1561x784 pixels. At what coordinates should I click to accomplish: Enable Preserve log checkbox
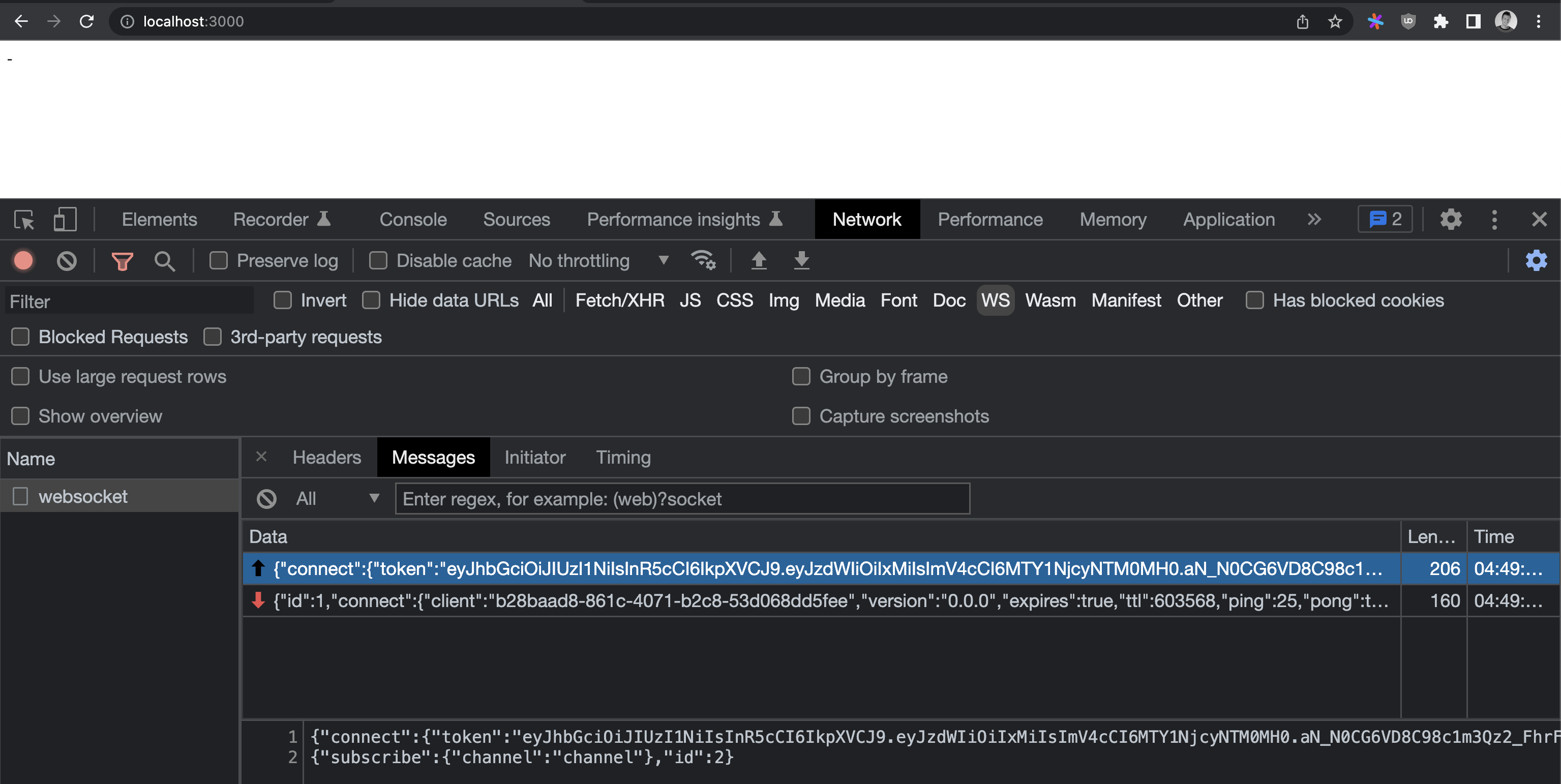coord(218,260)
